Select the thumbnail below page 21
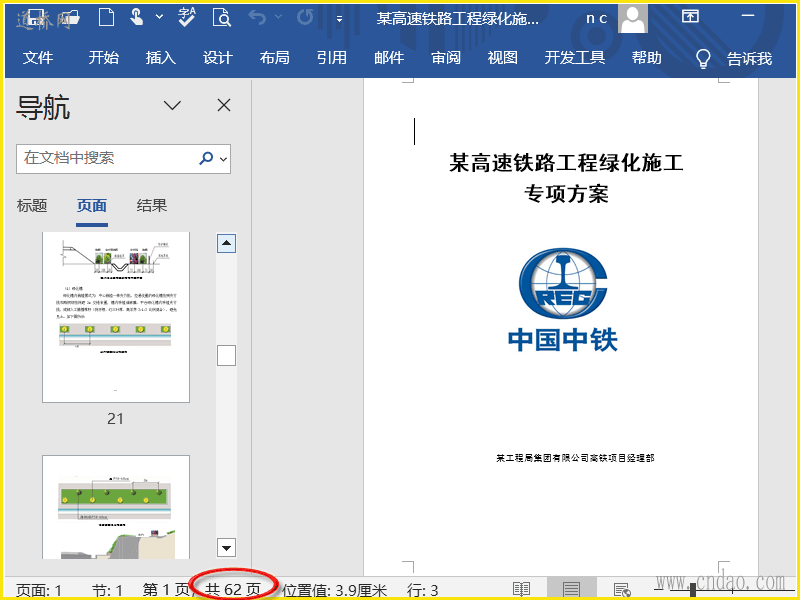 tap(116, 508)
